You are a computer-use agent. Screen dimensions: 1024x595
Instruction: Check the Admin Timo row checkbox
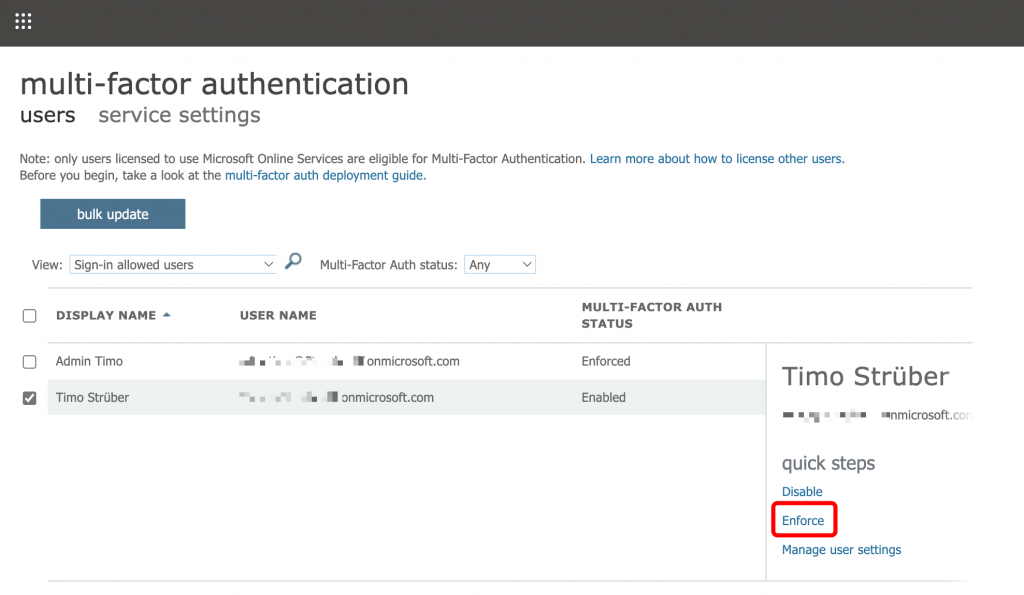pos(30,362)
